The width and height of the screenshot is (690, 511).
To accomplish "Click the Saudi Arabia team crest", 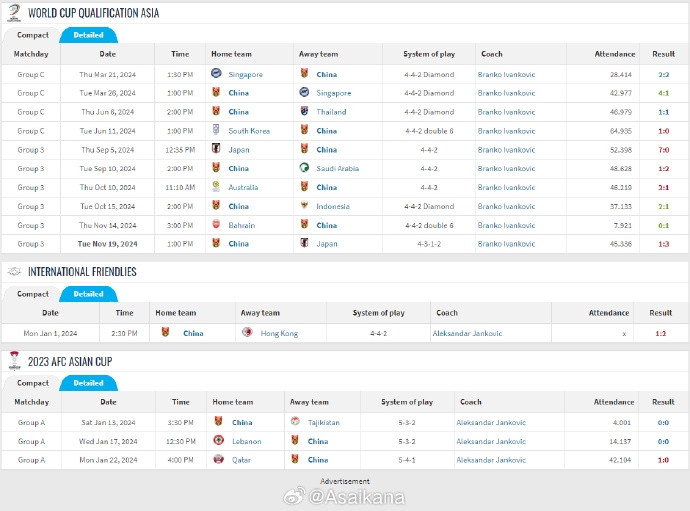I will click(304, 168).
